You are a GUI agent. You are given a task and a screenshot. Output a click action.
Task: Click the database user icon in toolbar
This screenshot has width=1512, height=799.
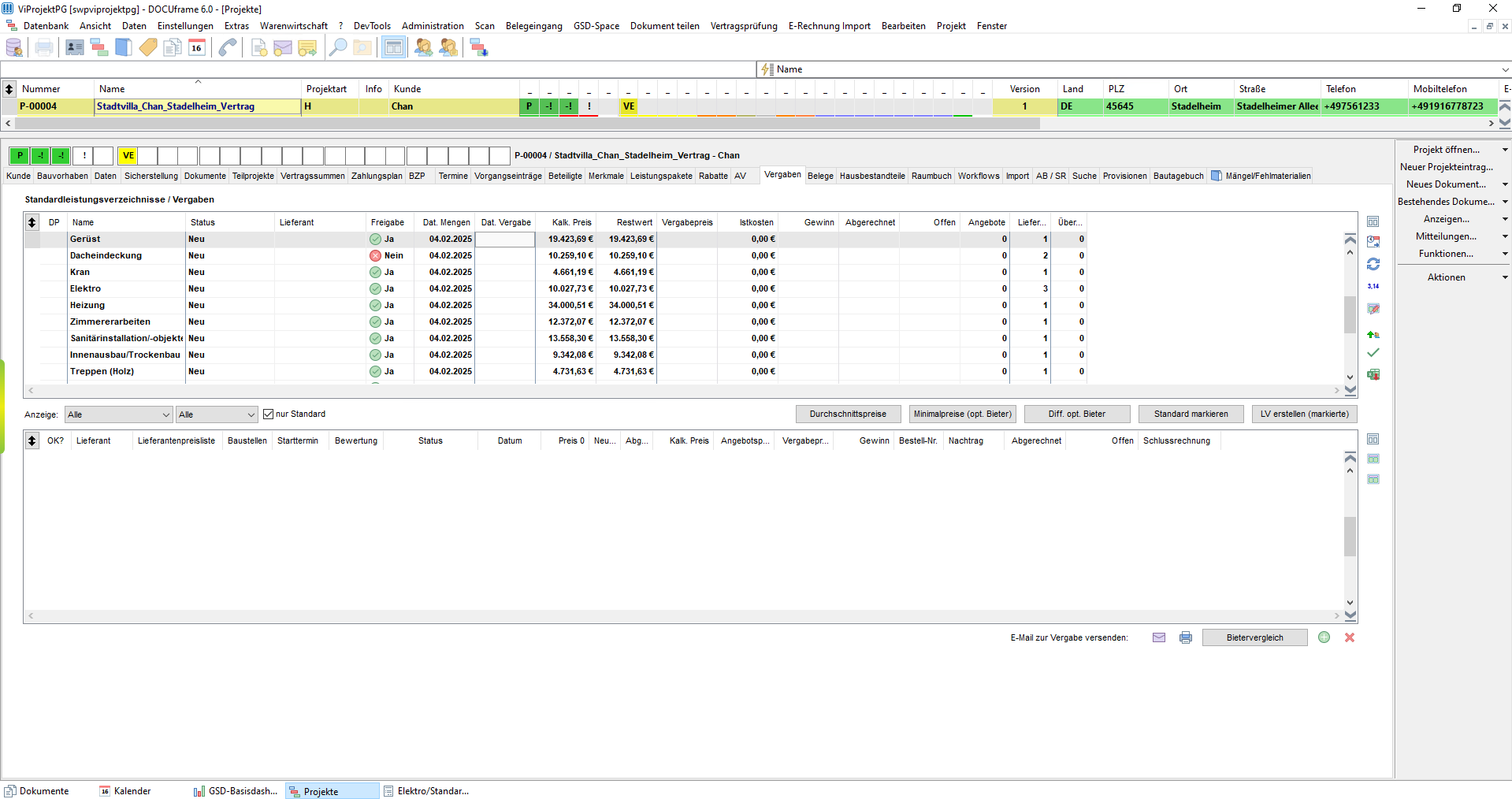click(14, 48)
